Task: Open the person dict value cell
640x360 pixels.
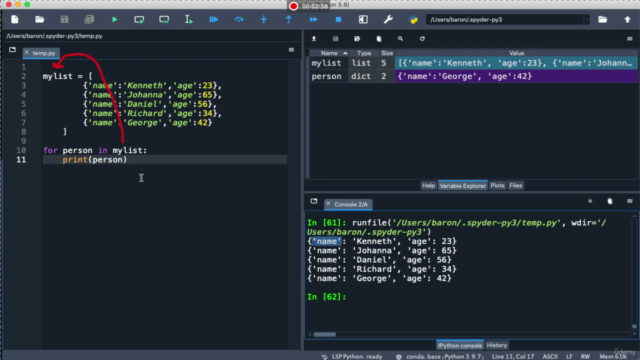Action: [x=516, y=76]
